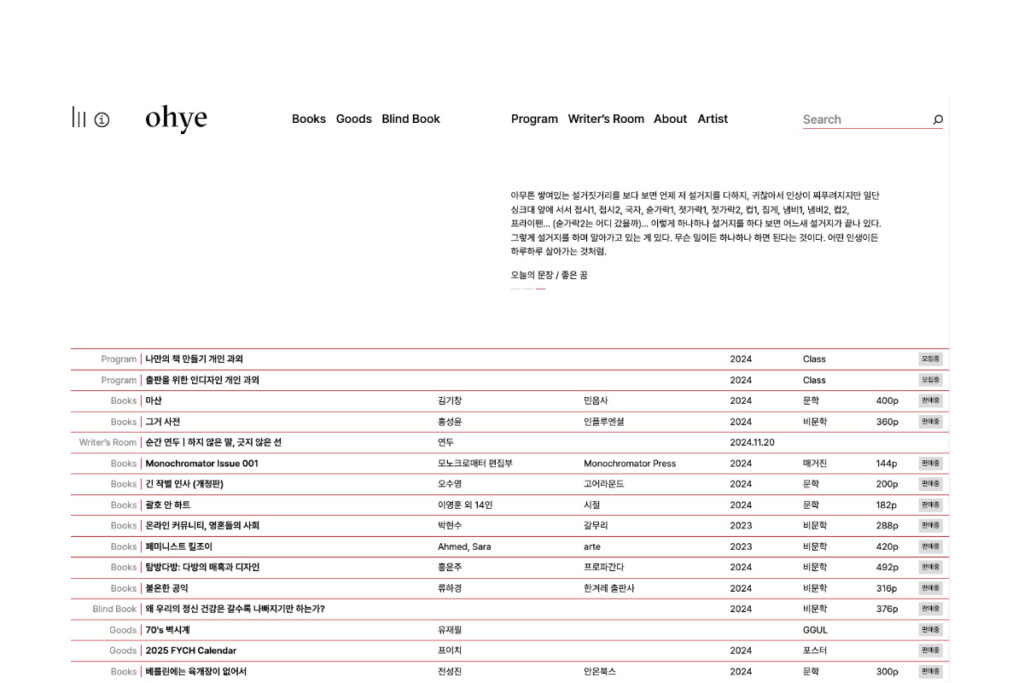
Task: Click the 포스터 category cell
Action: click(814, 651)
